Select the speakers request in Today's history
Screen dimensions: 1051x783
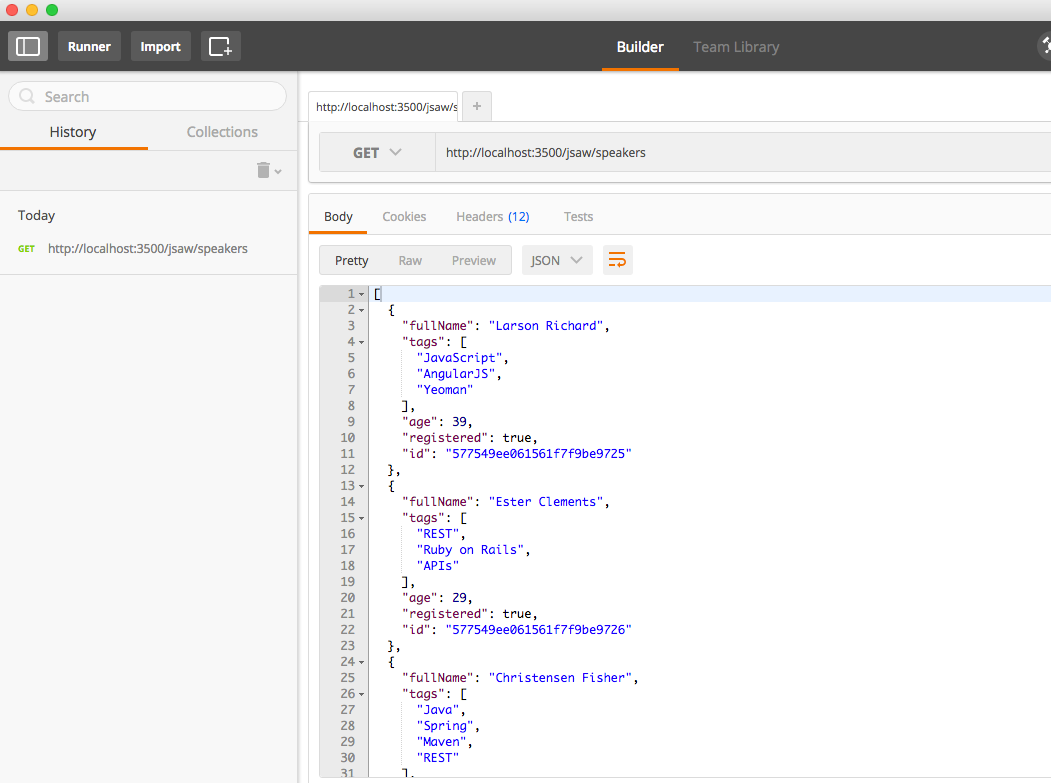(x=148, y=248)
